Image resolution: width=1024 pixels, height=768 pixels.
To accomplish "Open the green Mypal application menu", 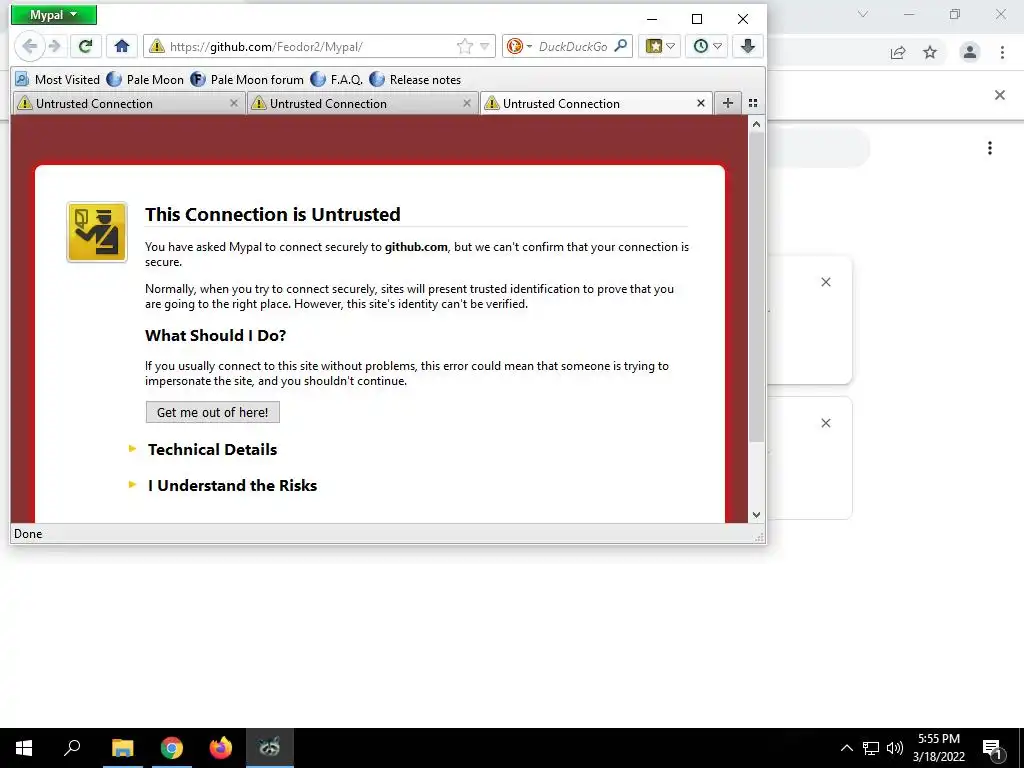I will [54, 14].
